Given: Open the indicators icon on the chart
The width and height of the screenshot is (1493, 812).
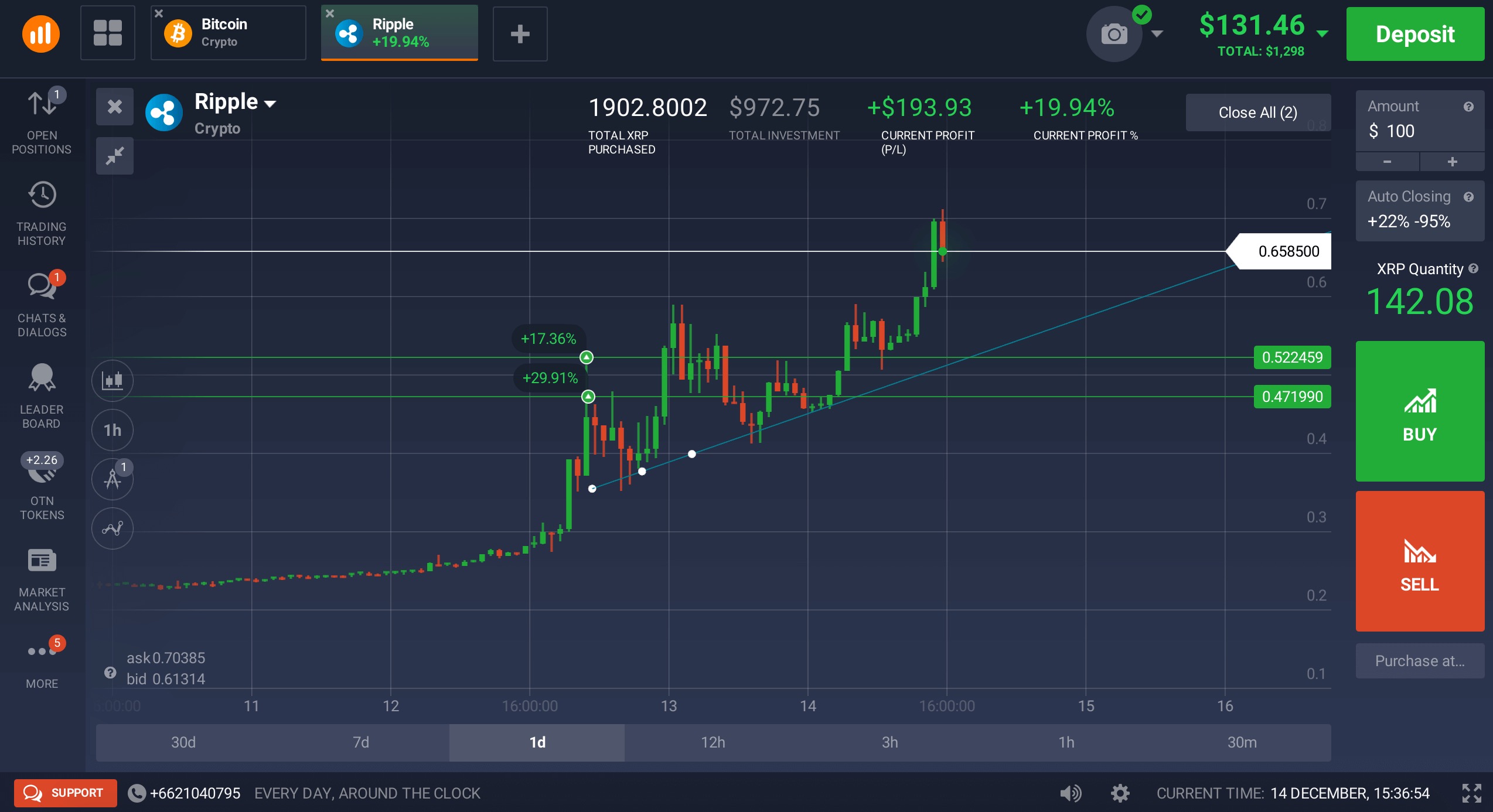Looking at the screenshot, I should (113, 528).
